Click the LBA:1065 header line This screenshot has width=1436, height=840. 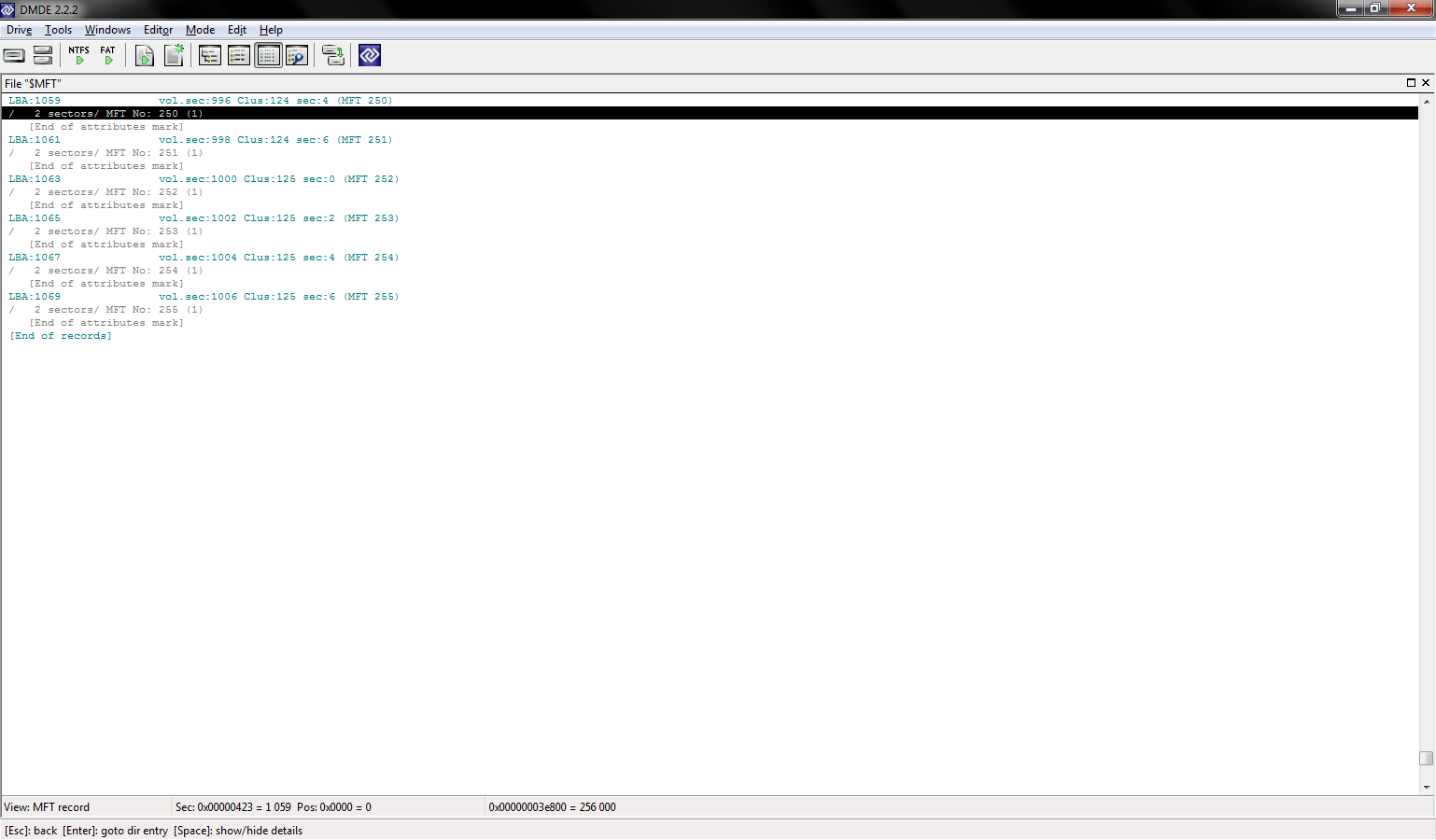204,218
